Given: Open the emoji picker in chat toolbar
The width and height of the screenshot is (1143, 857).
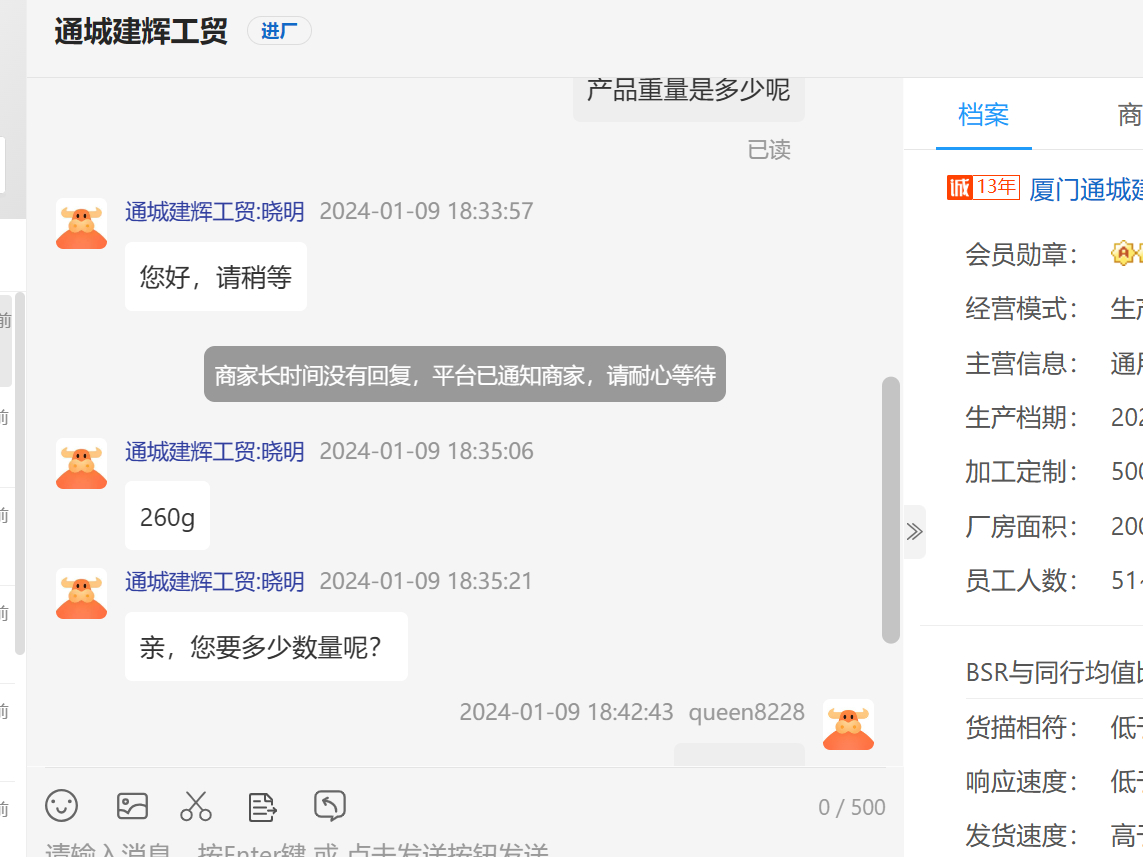Looking at the screenshot, I should [x=62, y=805].
